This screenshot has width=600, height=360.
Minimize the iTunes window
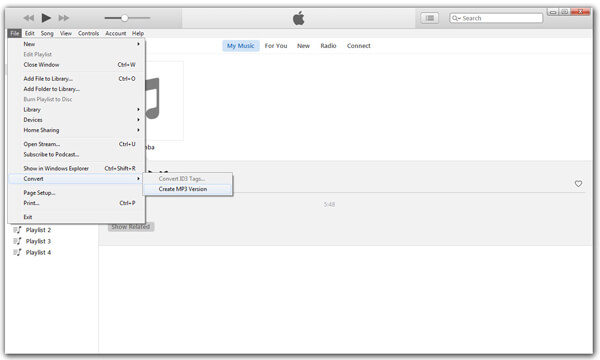[x=553, y=12]
